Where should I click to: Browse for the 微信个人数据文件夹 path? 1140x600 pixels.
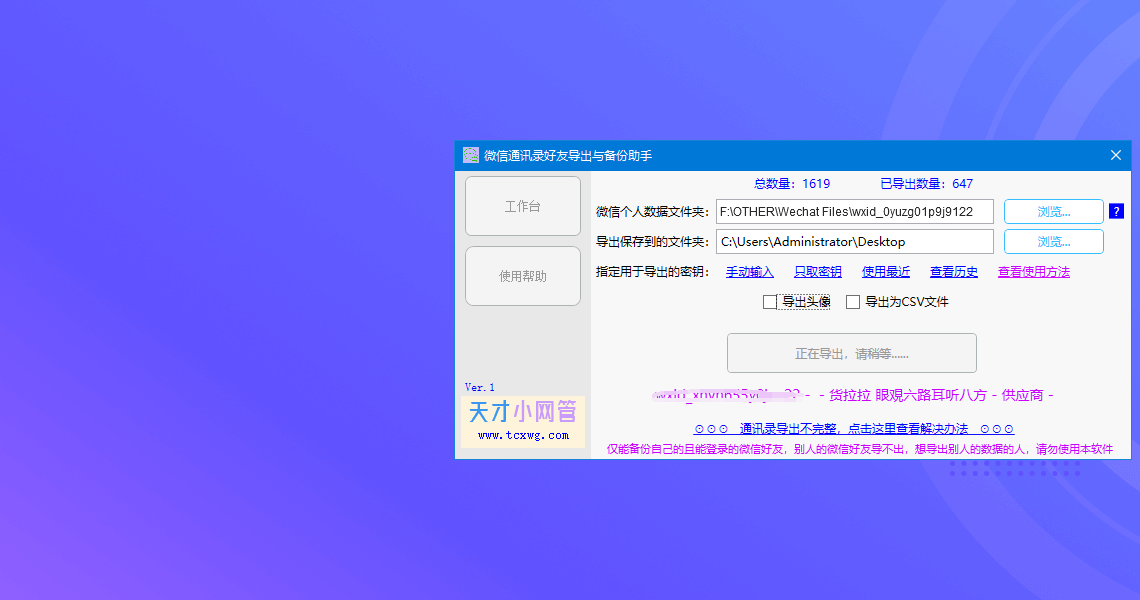(x=1053, y=212)
